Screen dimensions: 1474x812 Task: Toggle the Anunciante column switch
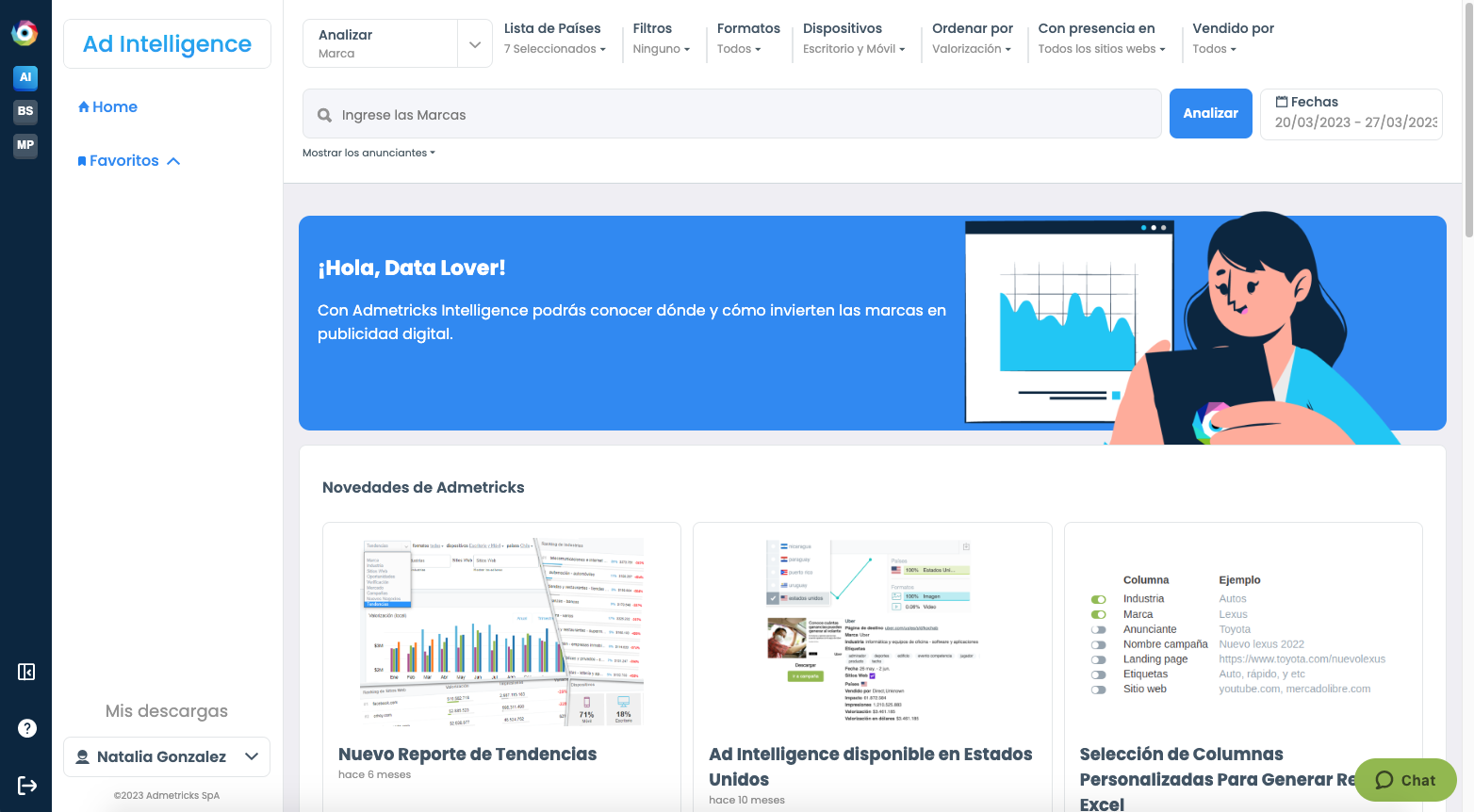[1099, 629]
